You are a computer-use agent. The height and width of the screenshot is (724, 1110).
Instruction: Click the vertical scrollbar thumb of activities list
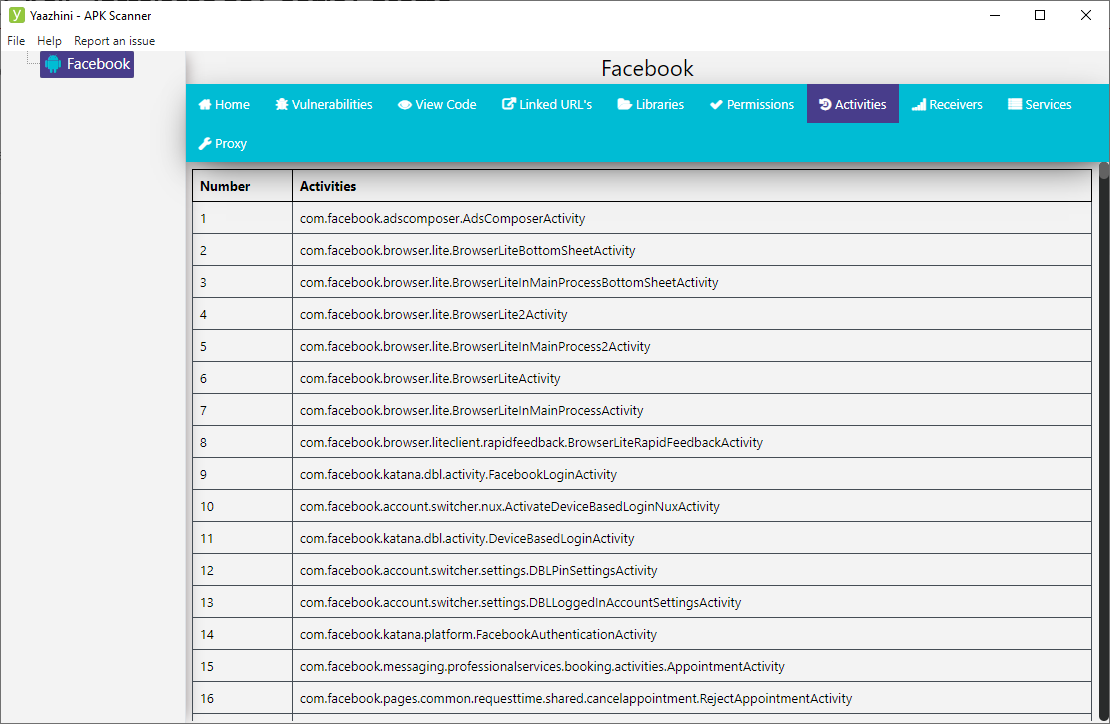[1104, 171]
